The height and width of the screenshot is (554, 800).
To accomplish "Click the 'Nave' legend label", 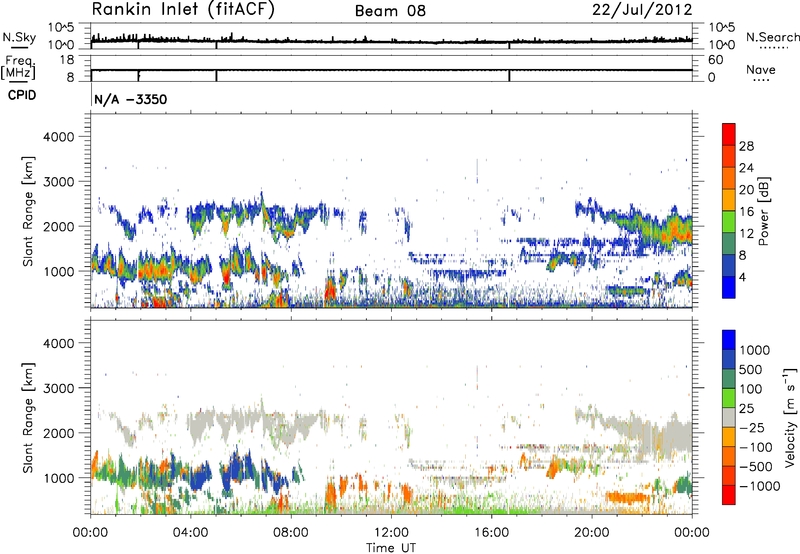I will coord(760,69).
